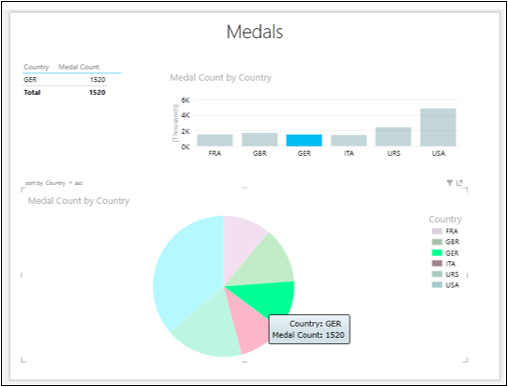Click the URS bar in bar chart
The width and height of the screenshot is (508, 387).
(393, 136)
